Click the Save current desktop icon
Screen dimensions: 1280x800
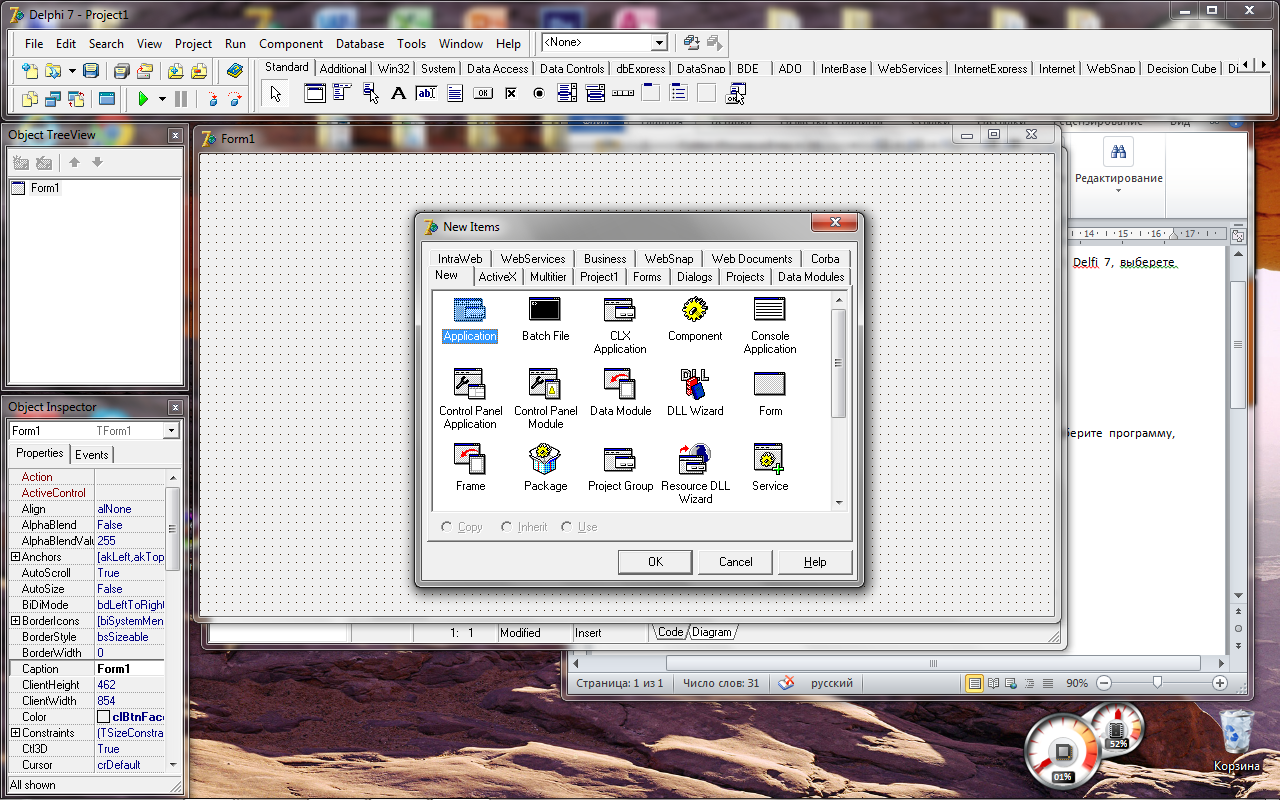pos(691,43)
